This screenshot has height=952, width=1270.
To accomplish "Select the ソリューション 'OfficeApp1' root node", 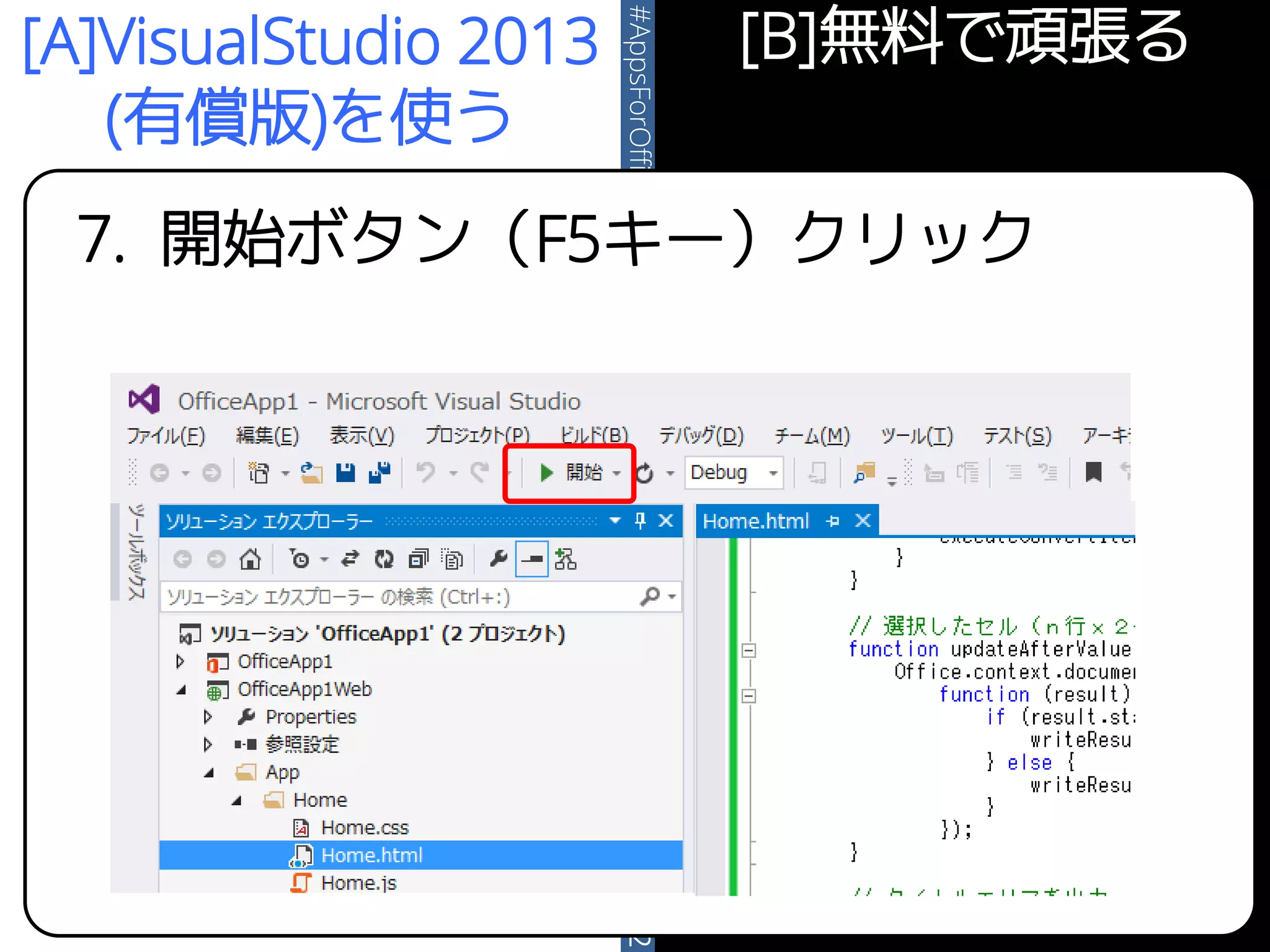I will [x=372, y=634].
